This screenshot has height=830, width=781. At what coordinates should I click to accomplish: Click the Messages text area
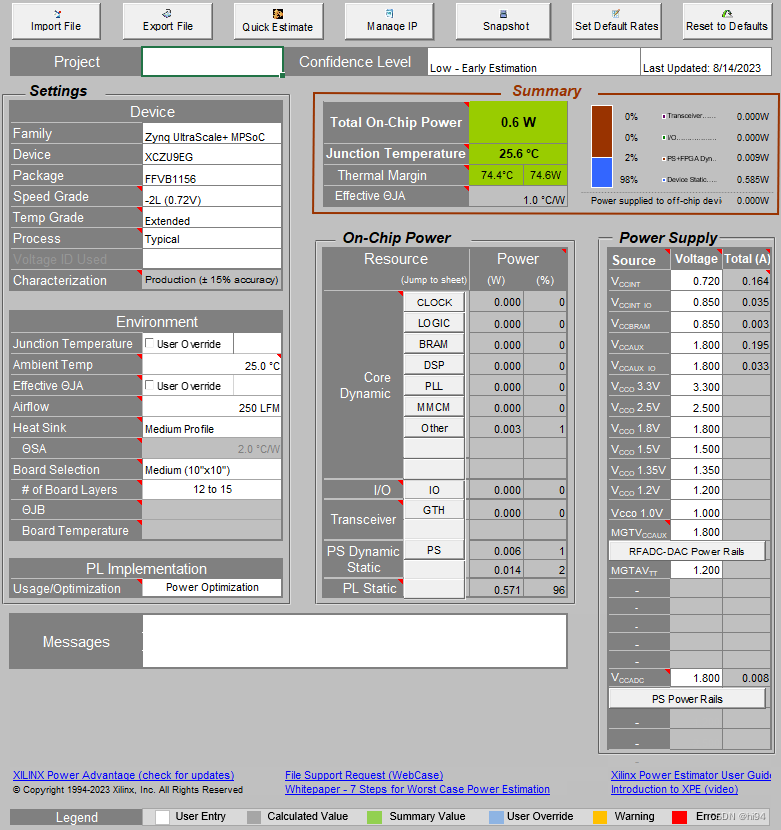pyautogui.click(x=355, y=640)
